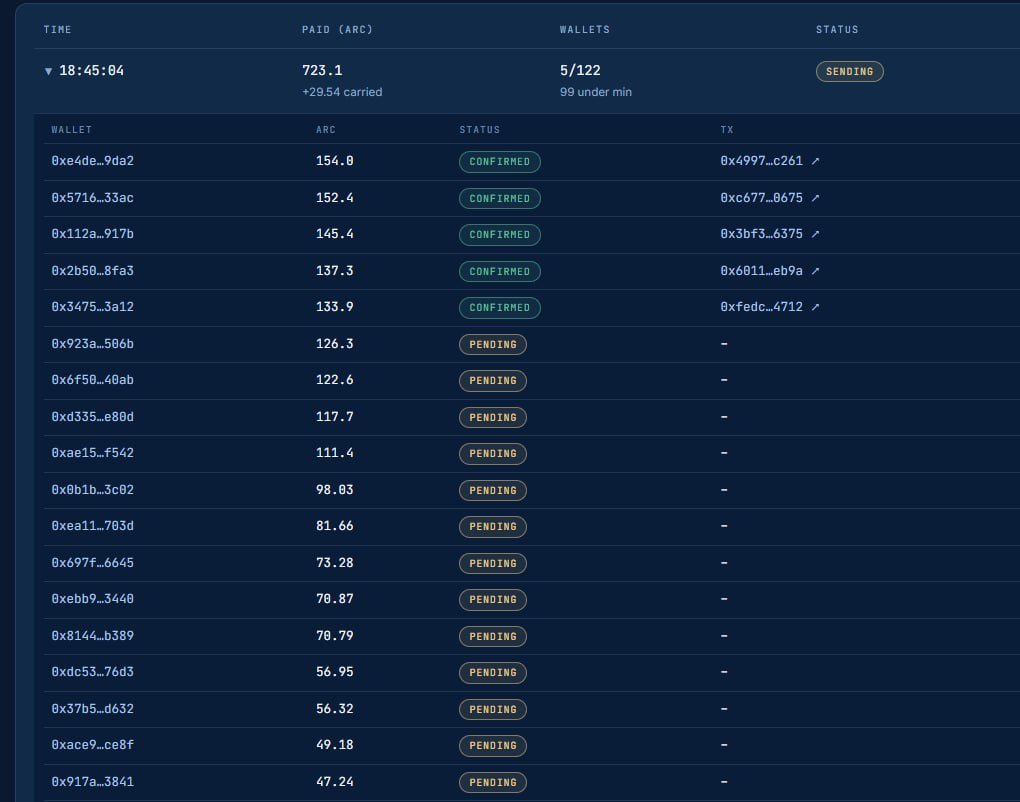Select wallet address 0xdc53…76d3
The height and width of the screenshot is (802, 1020).
[x=92, y=672]
